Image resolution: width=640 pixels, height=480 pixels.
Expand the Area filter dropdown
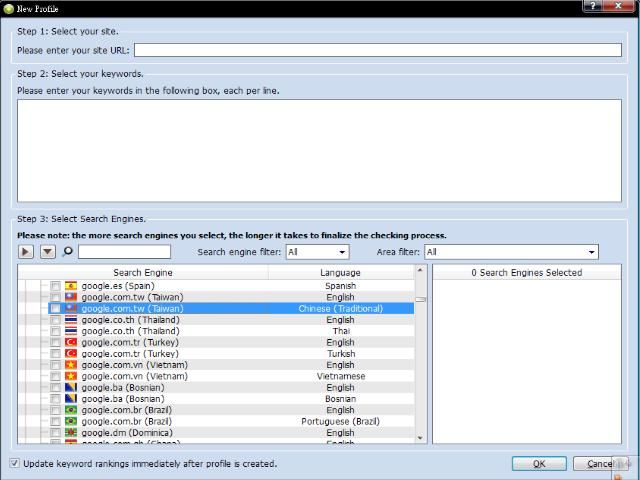point(511,252)
